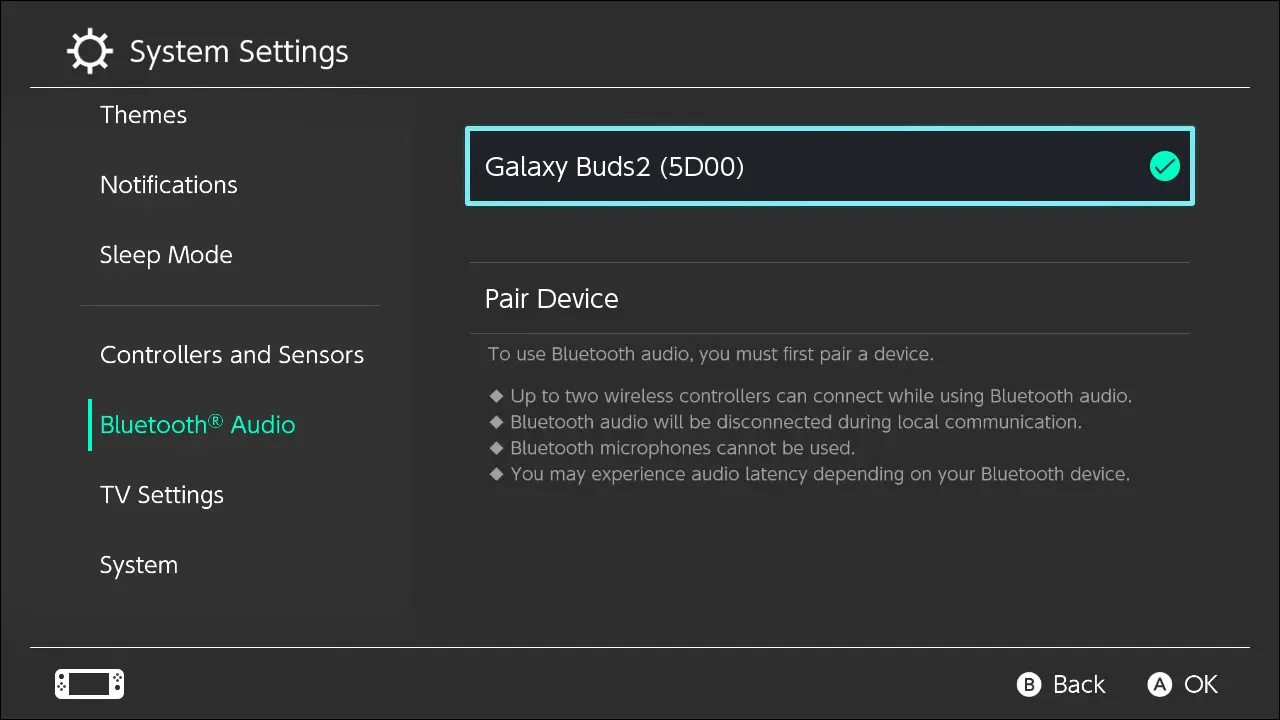Viewport: 1280px width, 720px height.
Task: Open TV Settings
Action: pyautogui.click(x=161, y=495)
